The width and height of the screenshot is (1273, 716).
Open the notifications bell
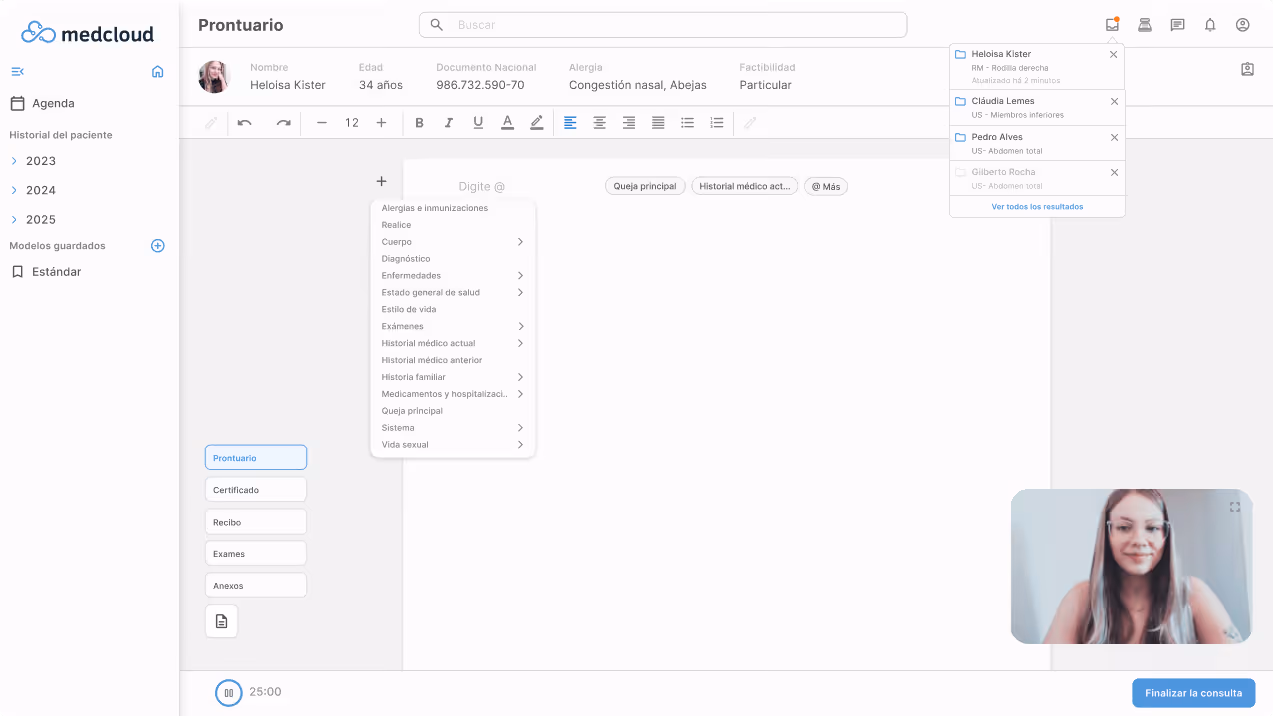point(1210,25)
